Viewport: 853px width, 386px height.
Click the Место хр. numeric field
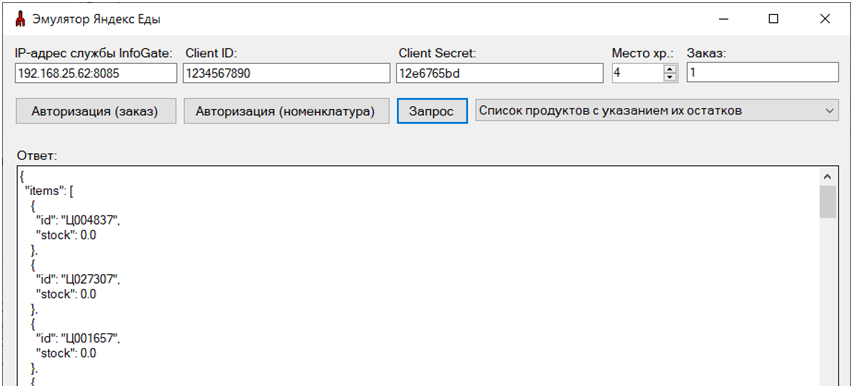point(638,73)
